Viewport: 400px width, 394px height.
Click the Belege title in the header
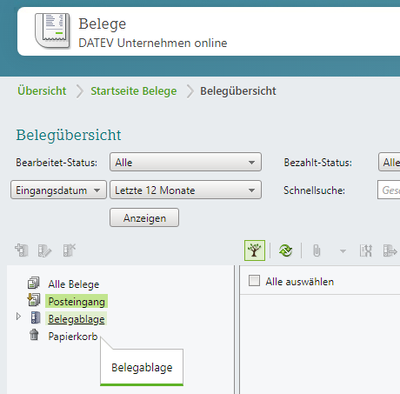pos(102,24)
